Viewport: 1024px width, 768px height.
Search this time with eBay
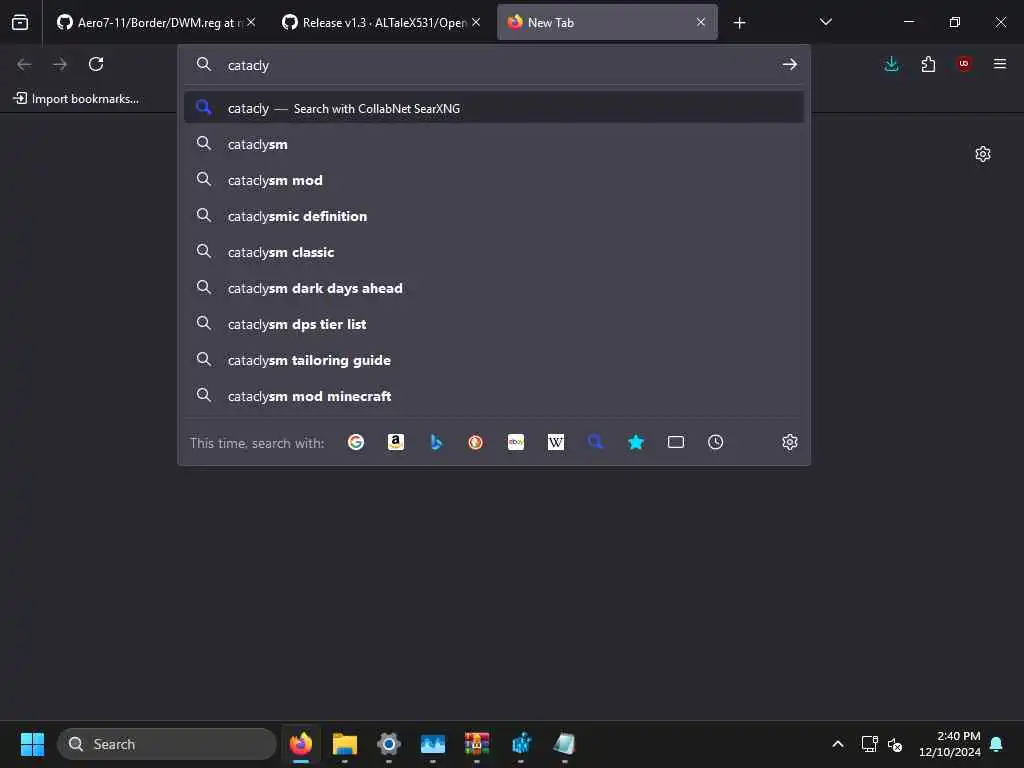tap(516, 442)
